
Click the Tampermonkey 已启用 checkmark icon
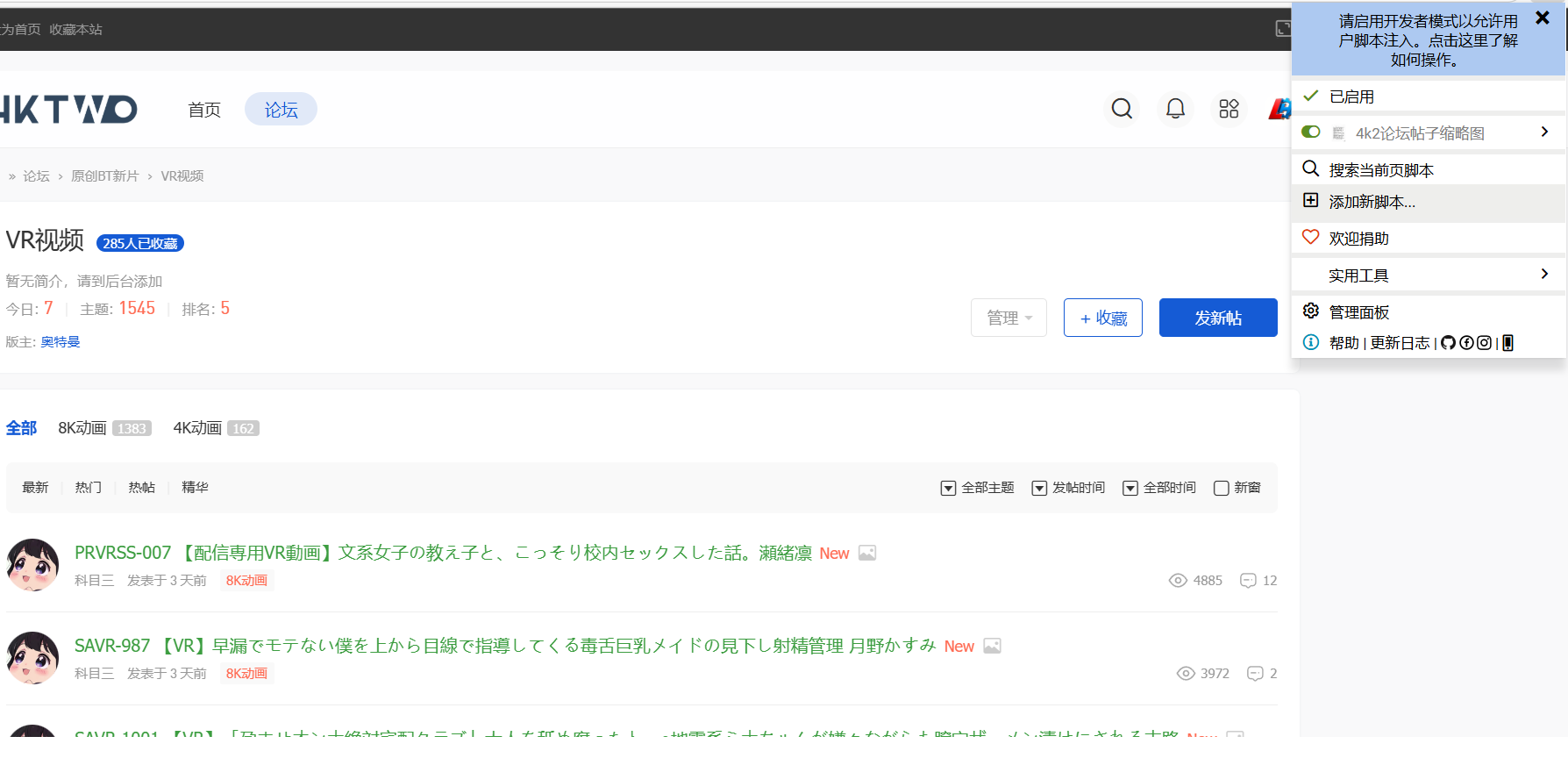1311,96
